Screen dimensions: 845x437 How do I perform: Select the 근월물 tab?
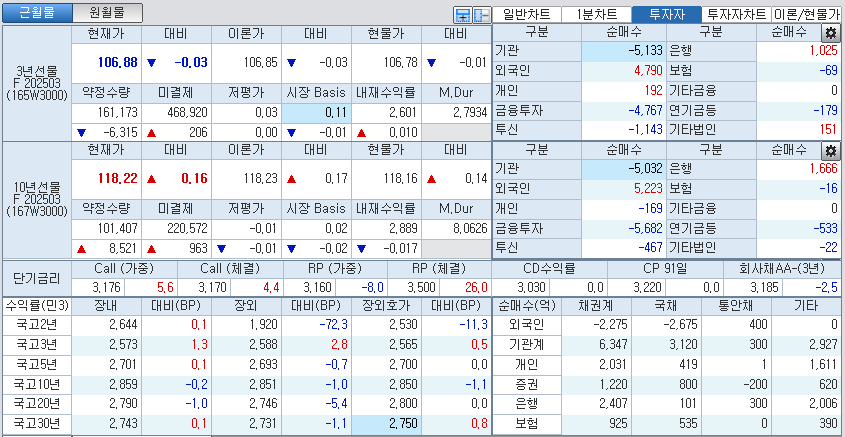tap(37, 13)
